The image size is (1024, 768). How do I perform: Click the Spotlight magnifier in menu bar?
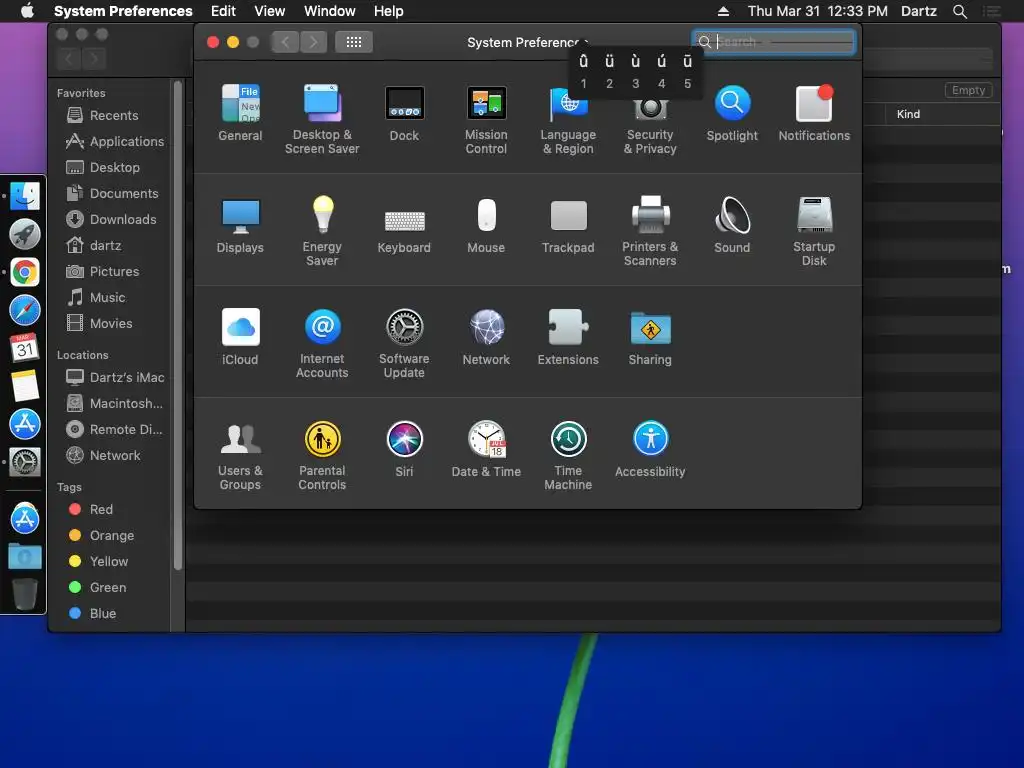pos(959,11)
